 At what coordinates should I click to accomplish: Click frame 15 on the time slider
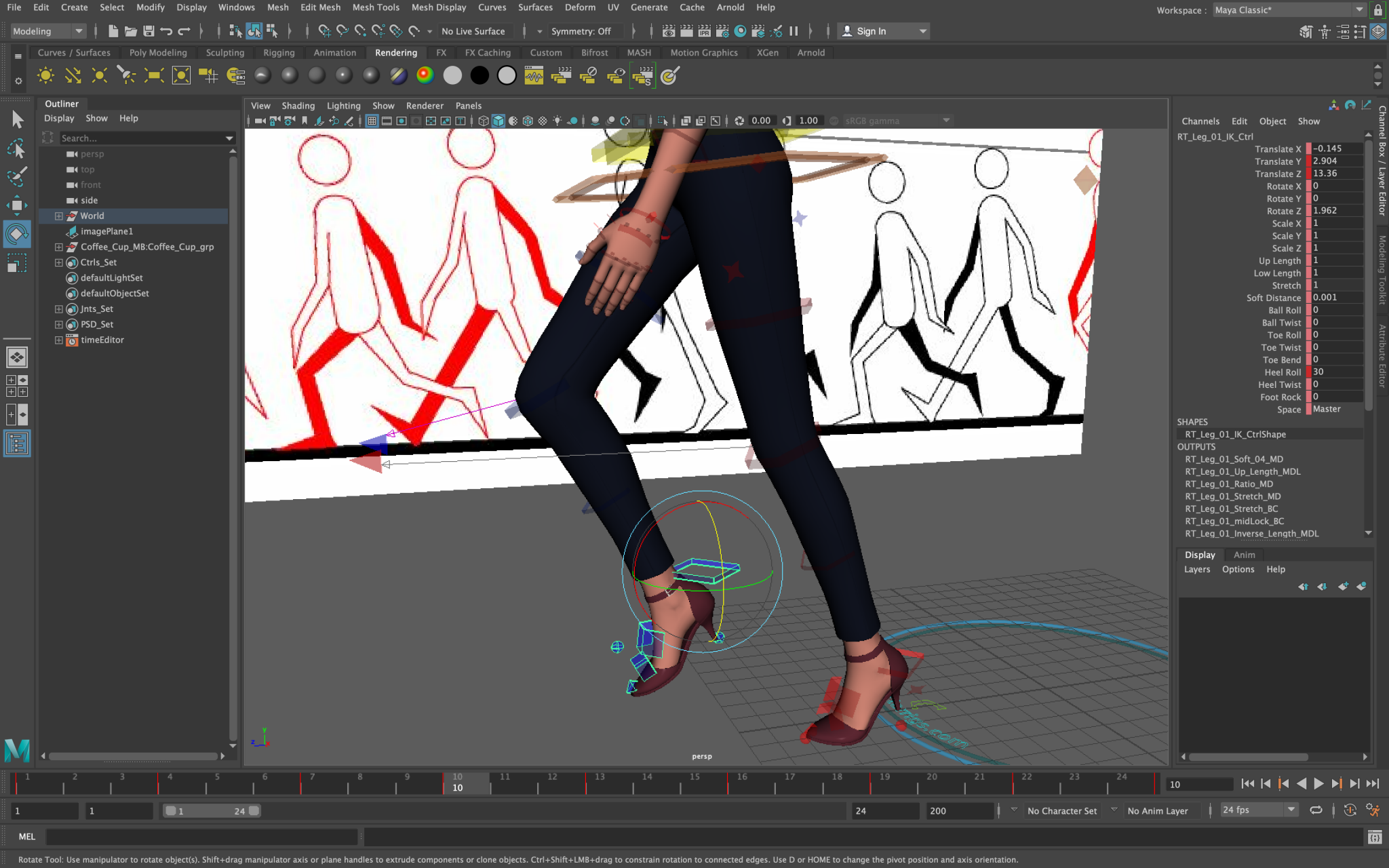pyautogui.click(x=695, y=785)
